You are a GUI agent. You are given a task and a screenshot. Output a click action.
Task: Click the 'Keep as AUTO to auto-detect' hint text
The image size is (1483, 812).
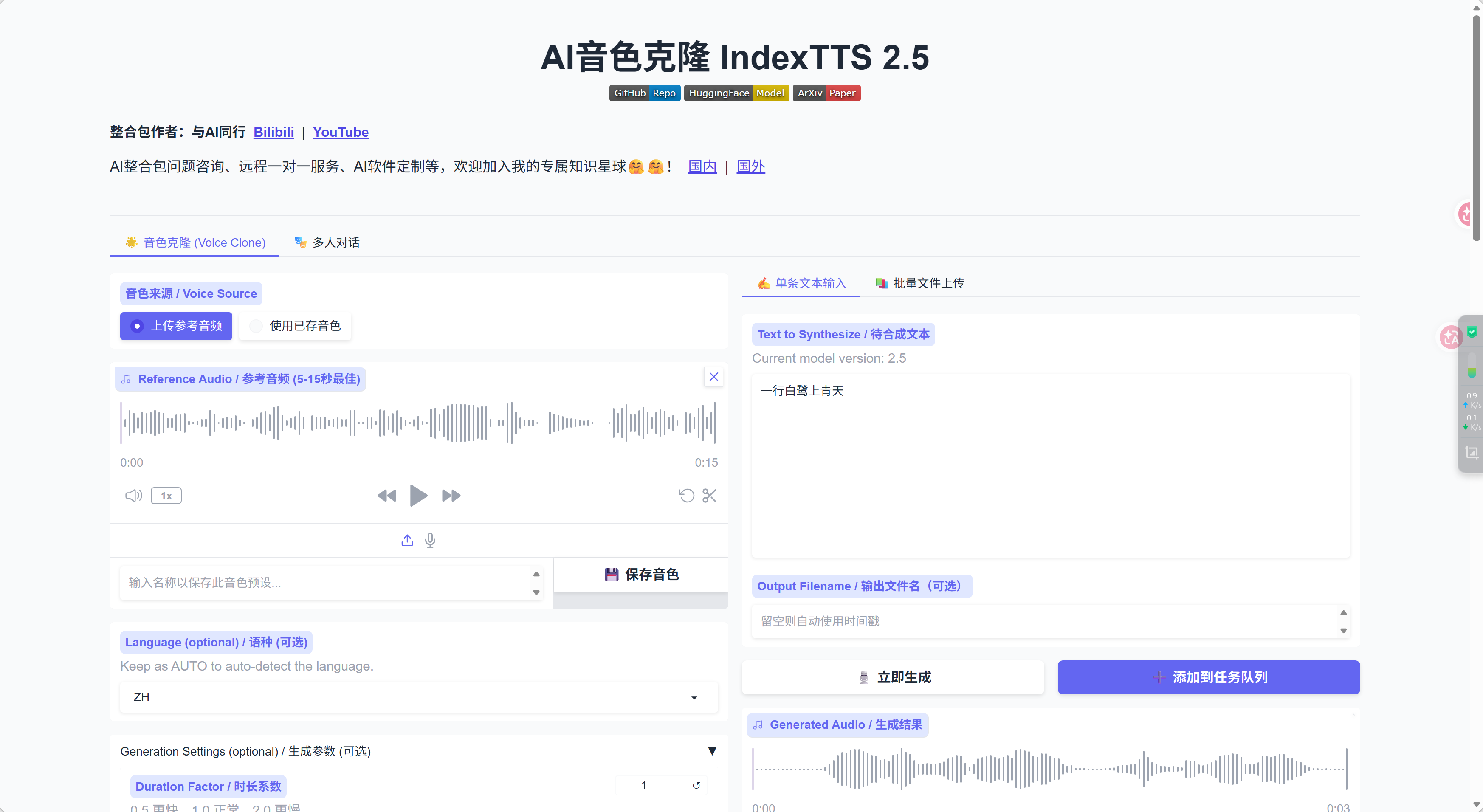pos(246,666)
